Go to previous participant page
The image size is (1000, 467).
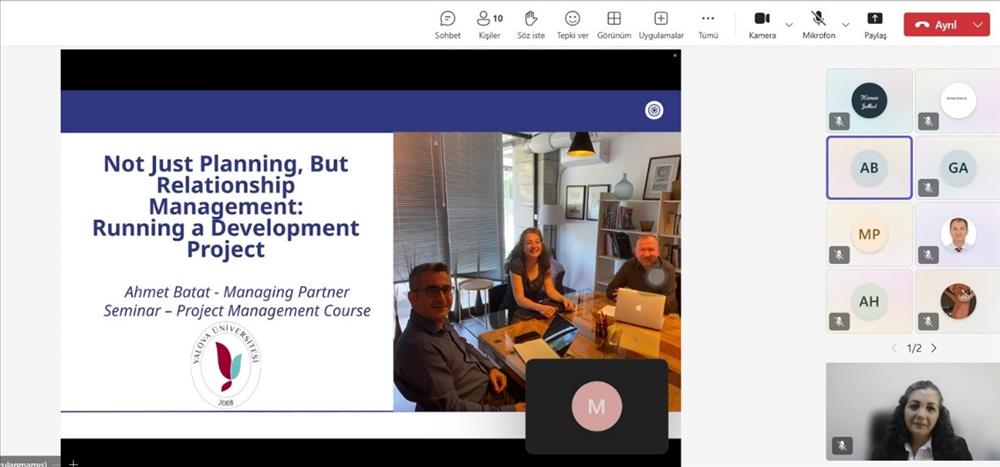click(x=893, y=348)
